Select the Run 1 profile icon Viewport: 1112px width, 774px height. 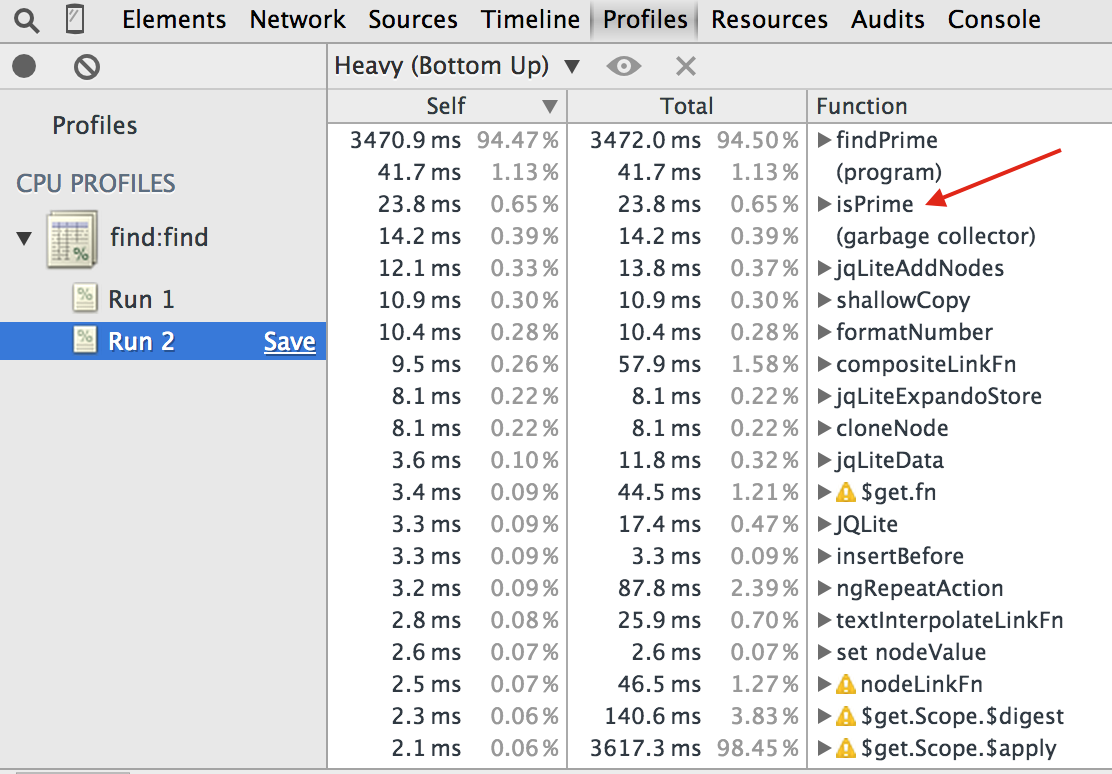85,298
